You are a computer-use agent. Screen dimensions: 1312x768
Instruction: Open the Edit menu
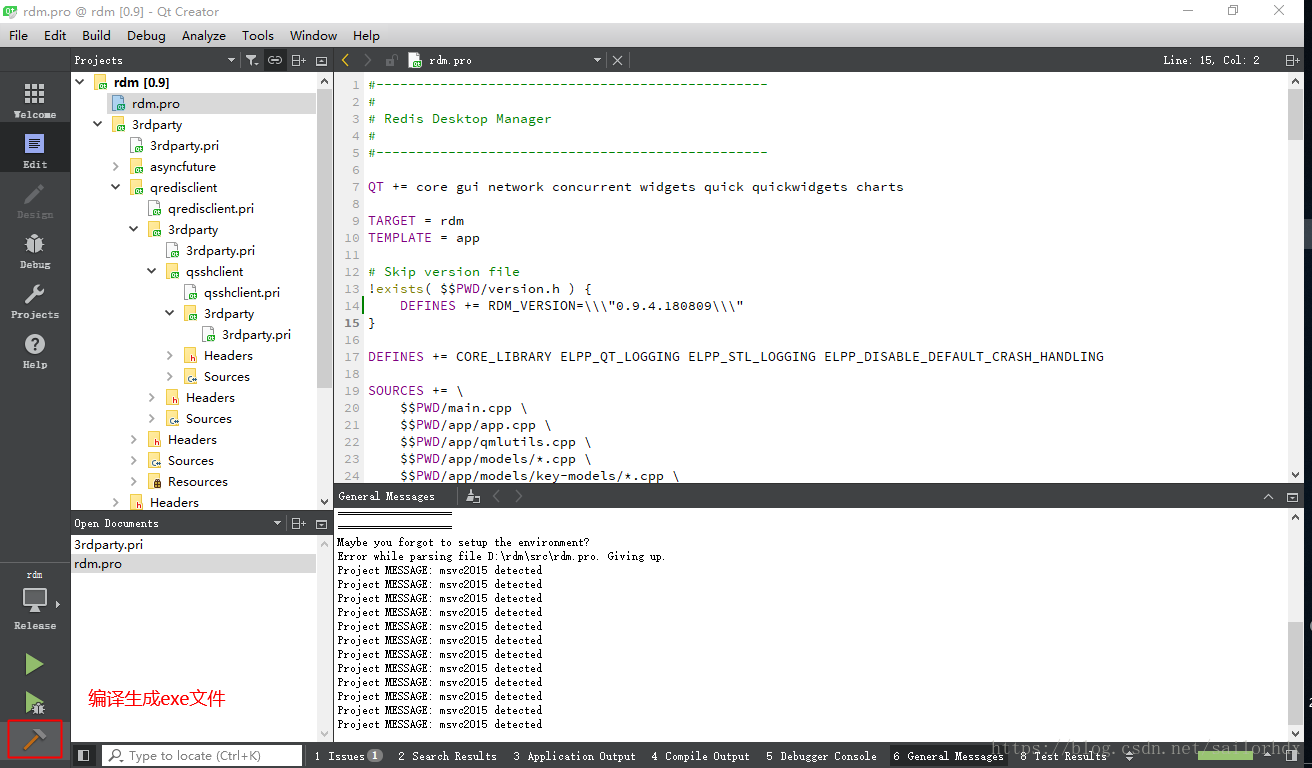55,35
